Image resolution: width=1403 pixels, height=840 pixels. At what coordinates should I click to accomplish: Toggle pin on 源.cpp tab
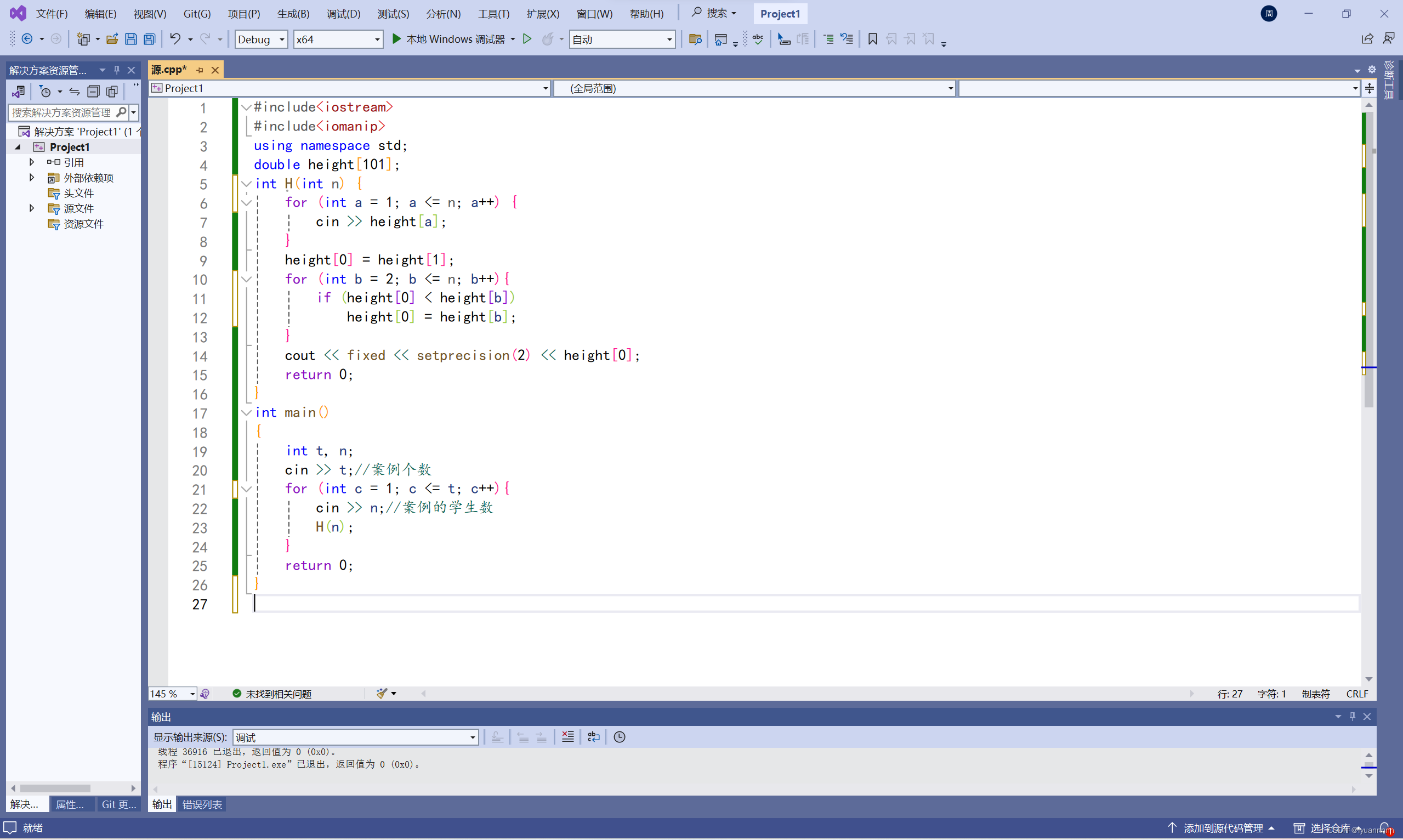200,70
